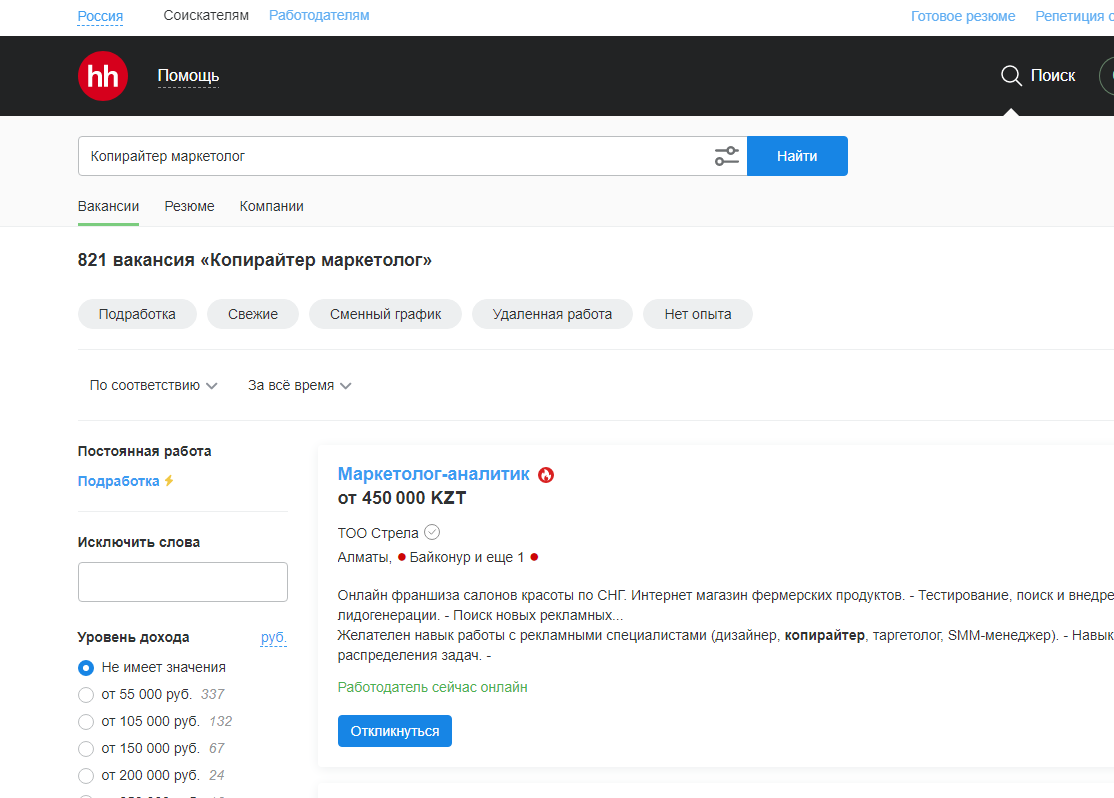Expand the 'По соответствию' sort dropdown

point(153,385)
